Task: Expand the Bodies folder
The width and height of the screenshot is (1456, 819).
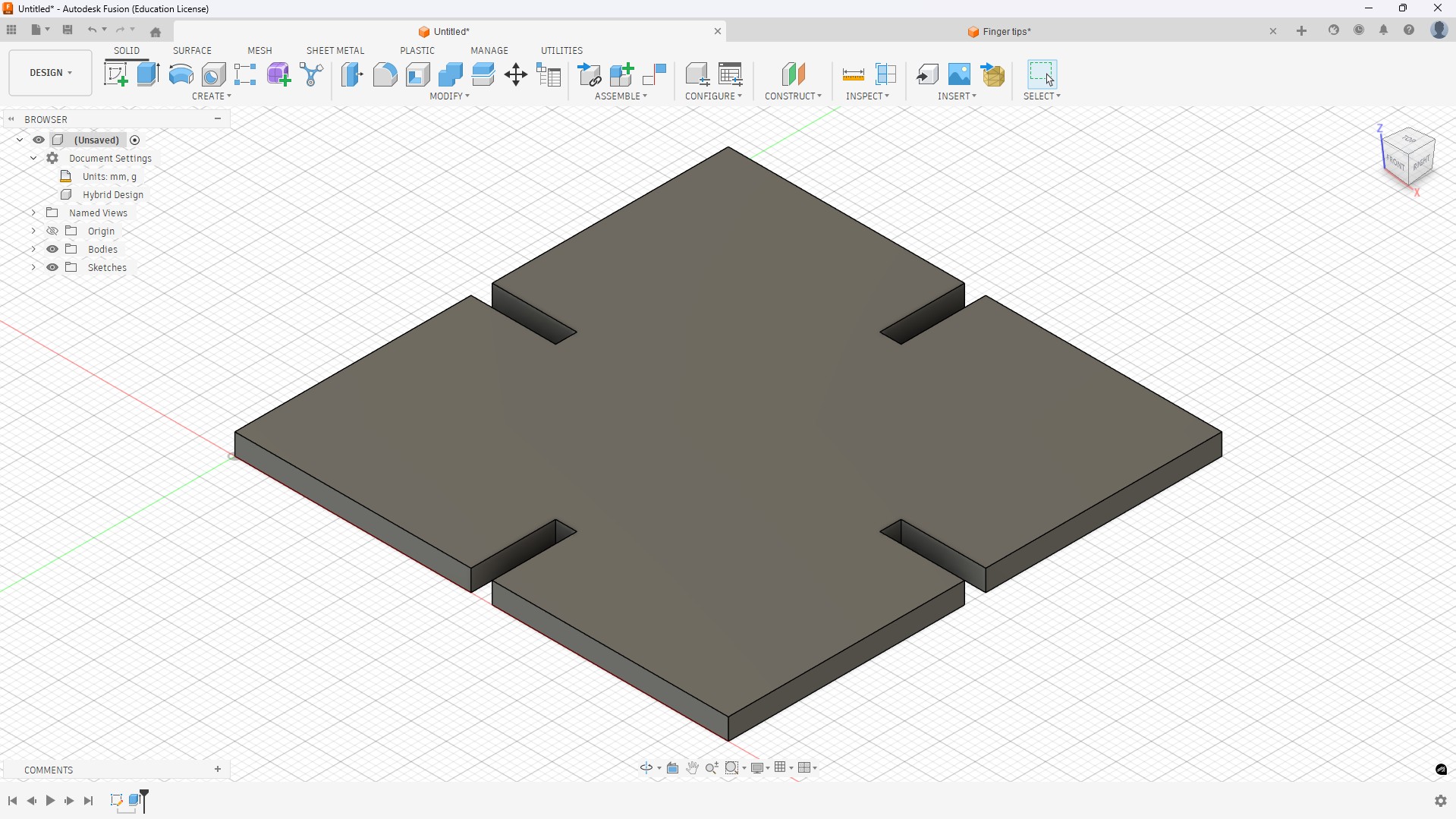Action: tap(33, 249)
